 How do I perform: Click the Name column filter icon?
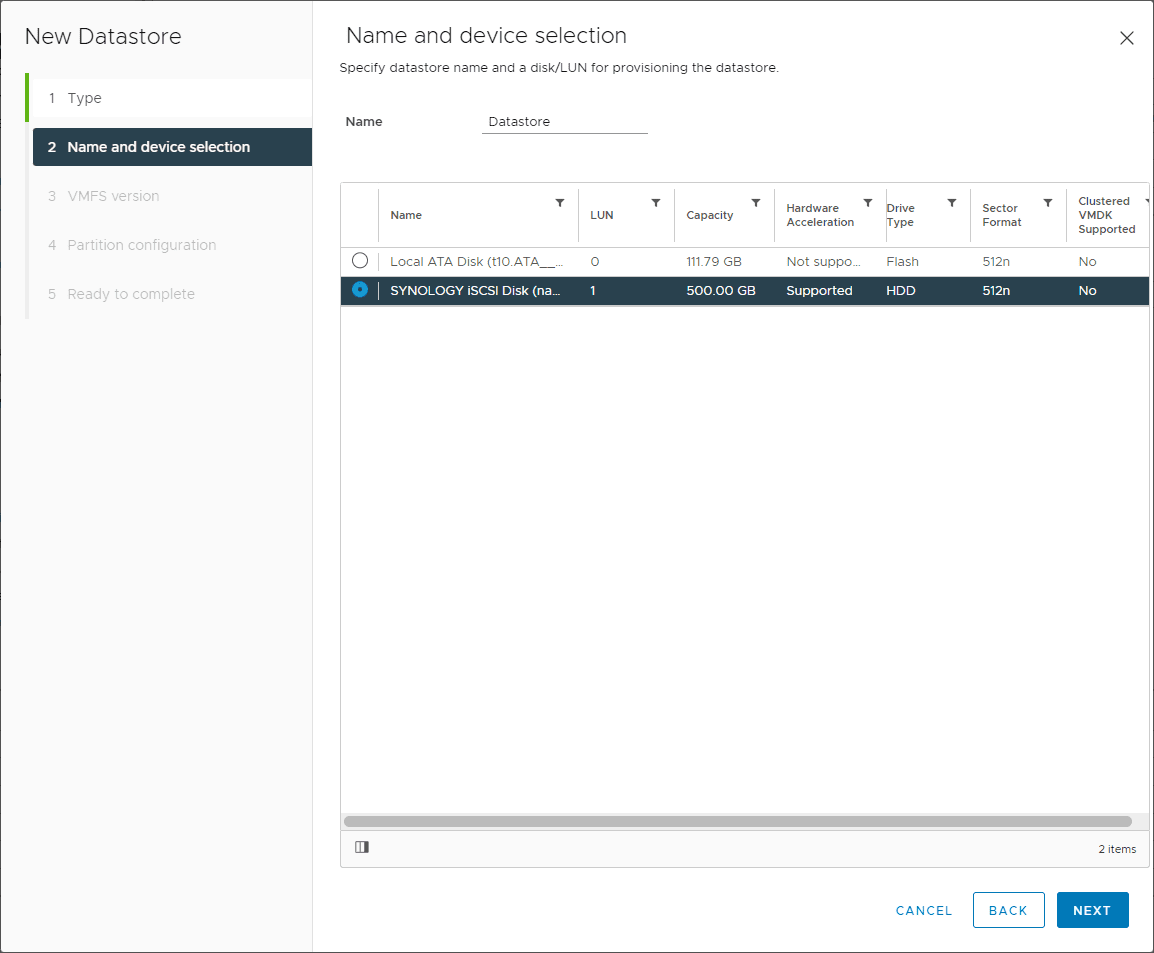(x=560, y=203)
